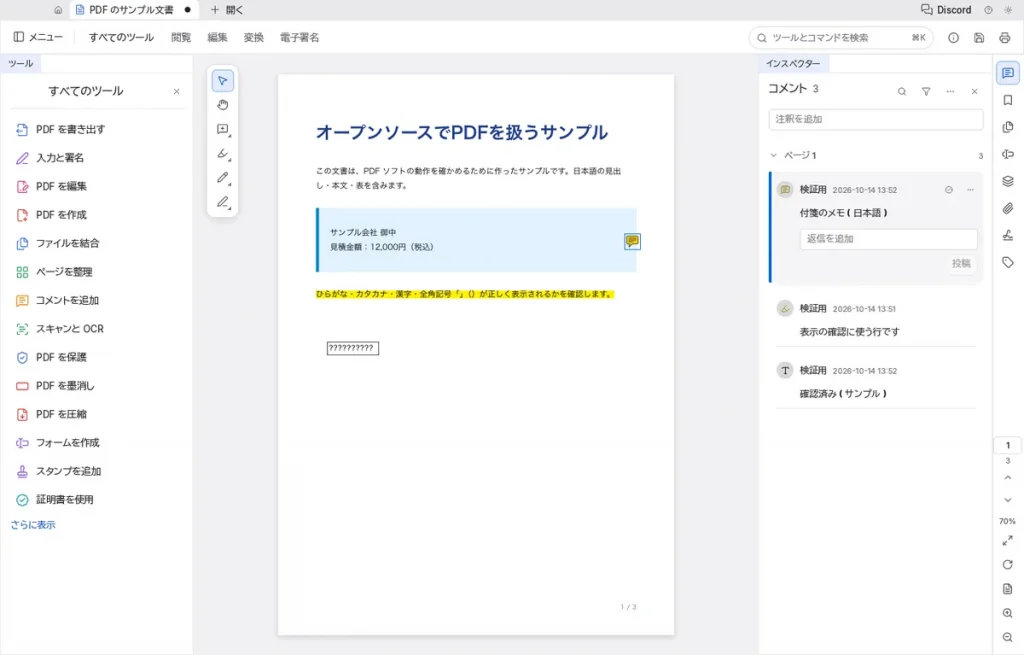The image size is (1024, 655).
Task: Search comments with the magnifier icon
Action: 902,91
